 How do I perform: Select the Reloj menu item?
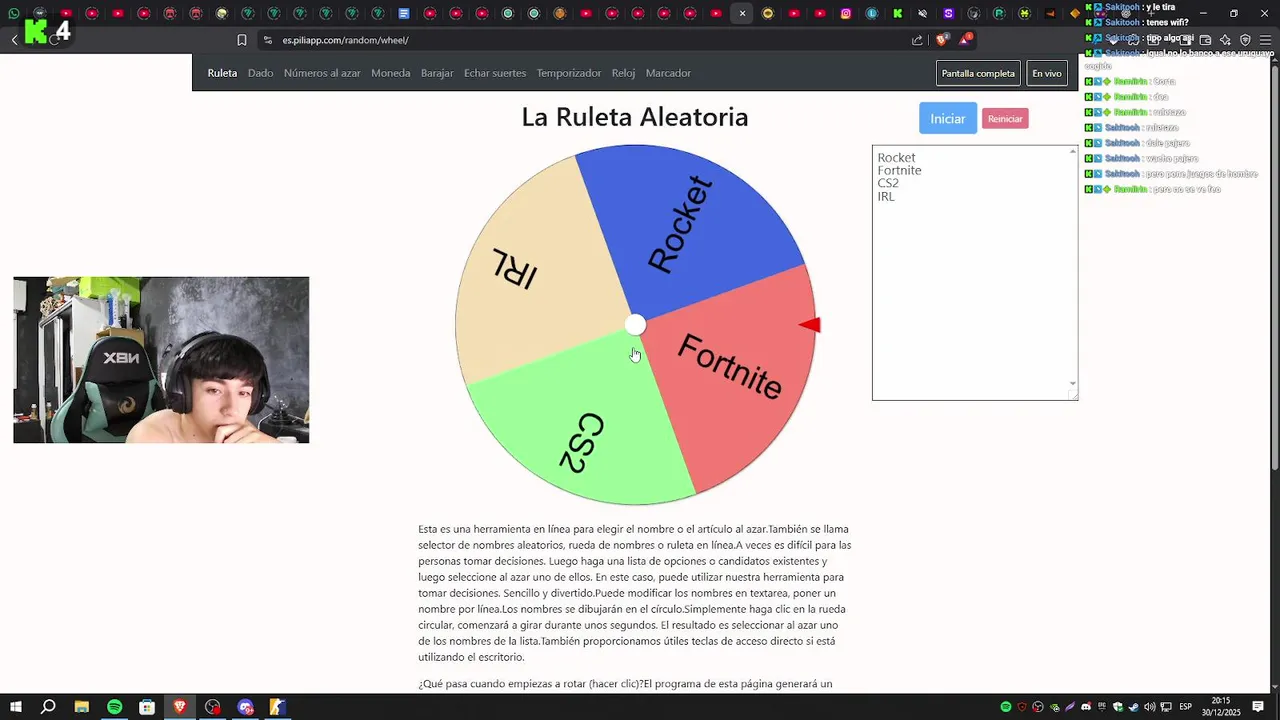click(x=623, y=73)
